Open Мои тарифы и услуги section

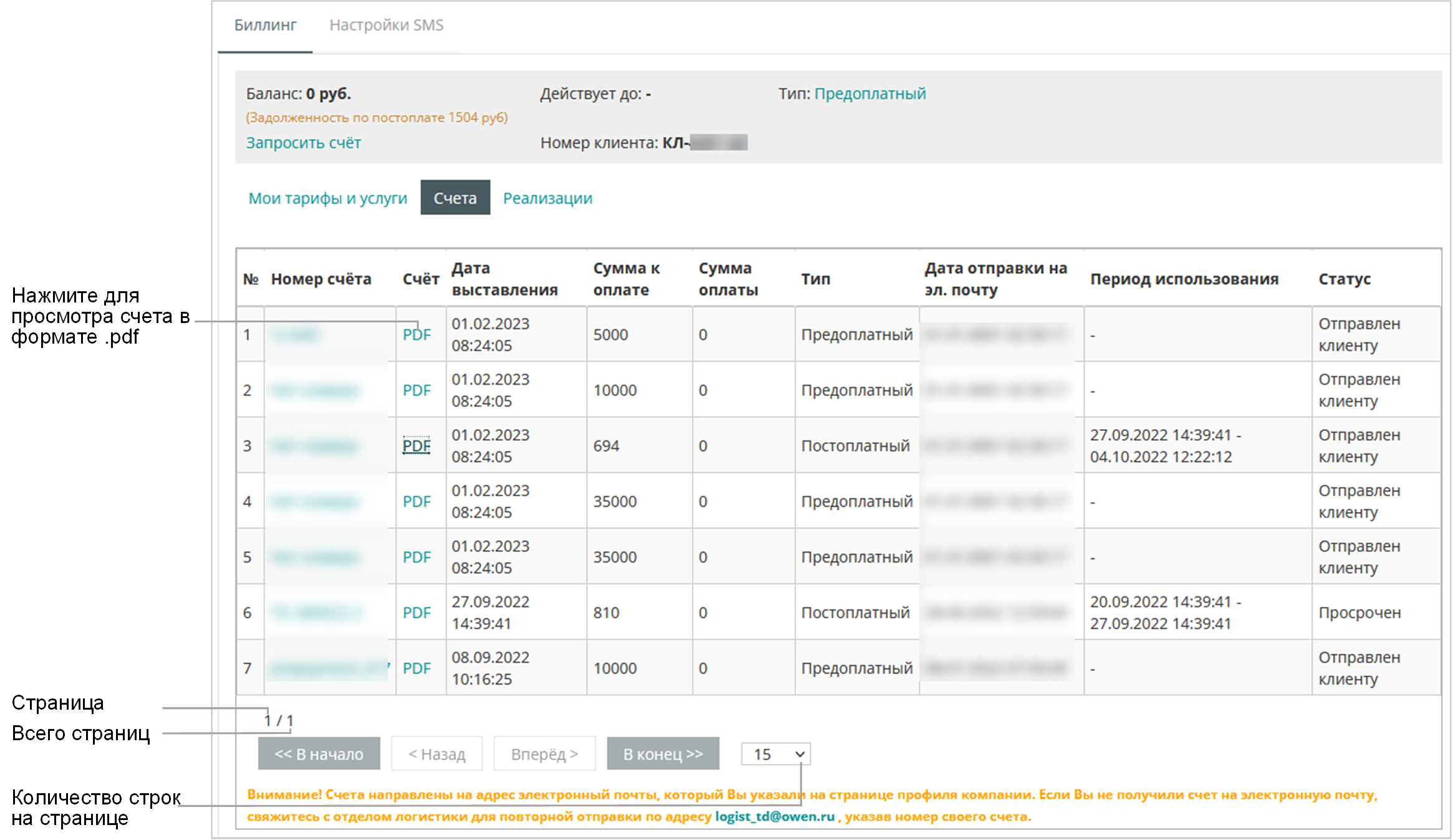pyautogui.click(x=327, y=198)
